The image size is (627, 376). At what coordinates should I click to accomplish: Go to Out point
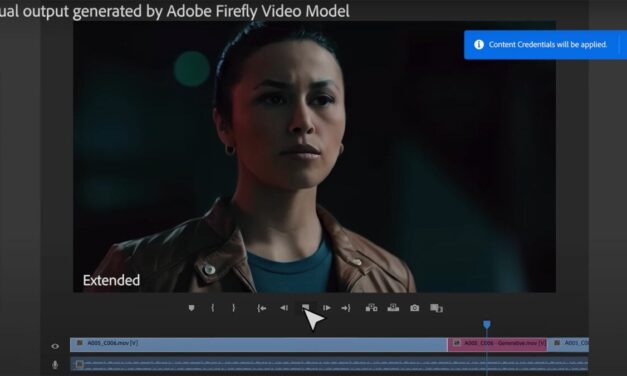point(346,308)
